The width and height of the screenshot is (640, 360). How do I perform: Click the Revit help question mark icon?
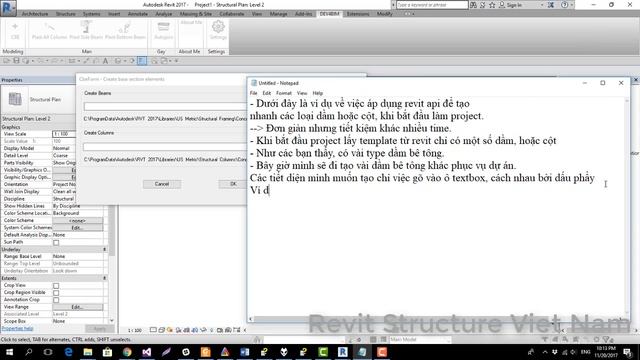(x=564, y=5)
